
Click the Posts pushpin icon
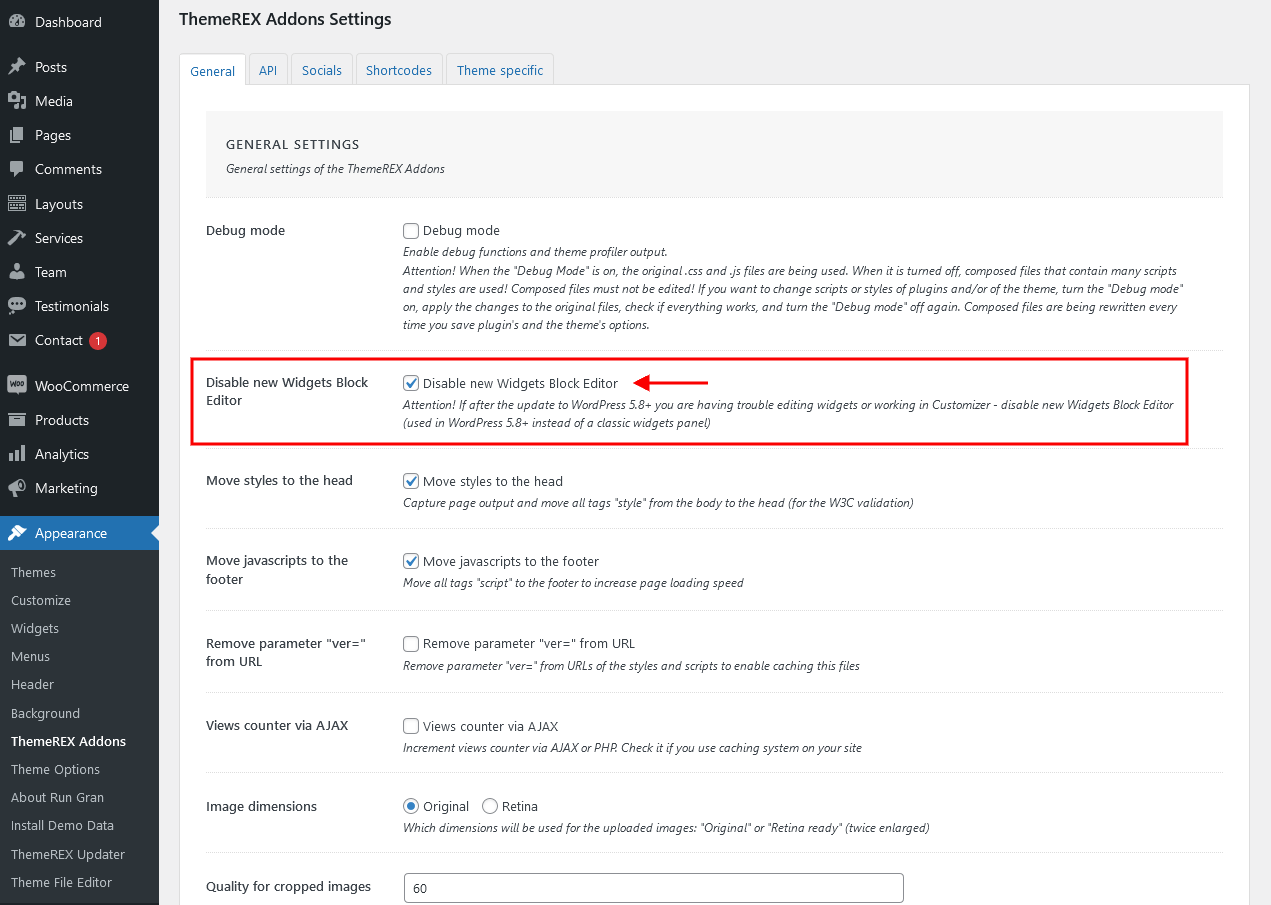pos(17,67)
